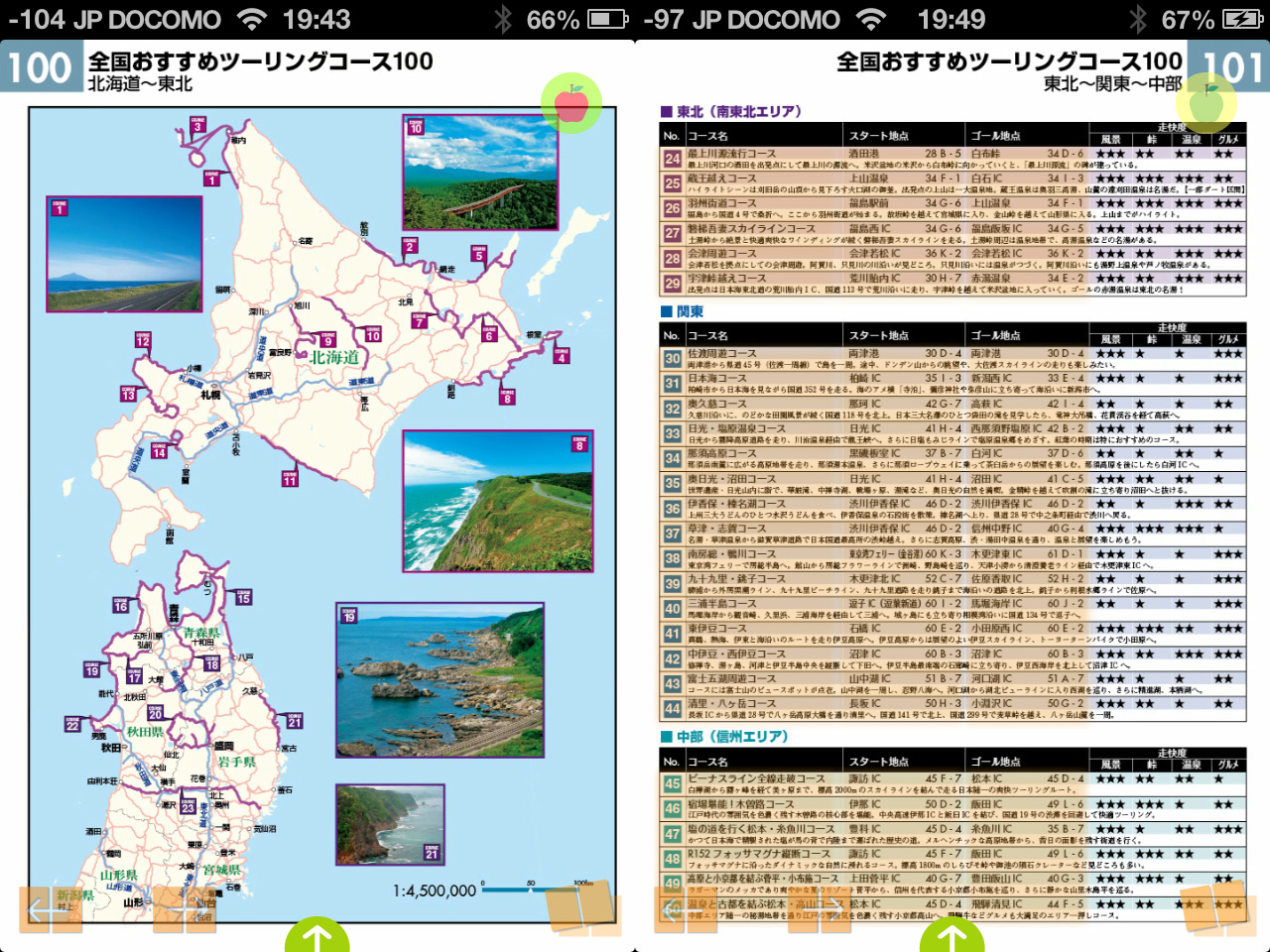Open the course 19 rocky seashore photo
1270x952 pixels.
(440, 680)
